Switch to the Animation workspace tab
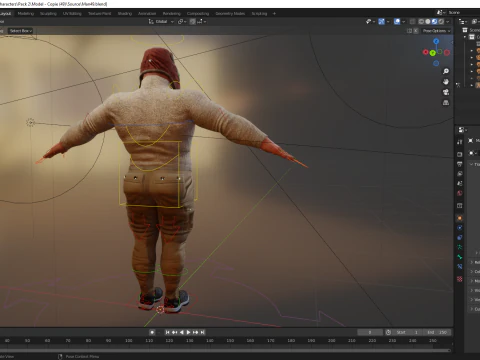 (147, 14)
